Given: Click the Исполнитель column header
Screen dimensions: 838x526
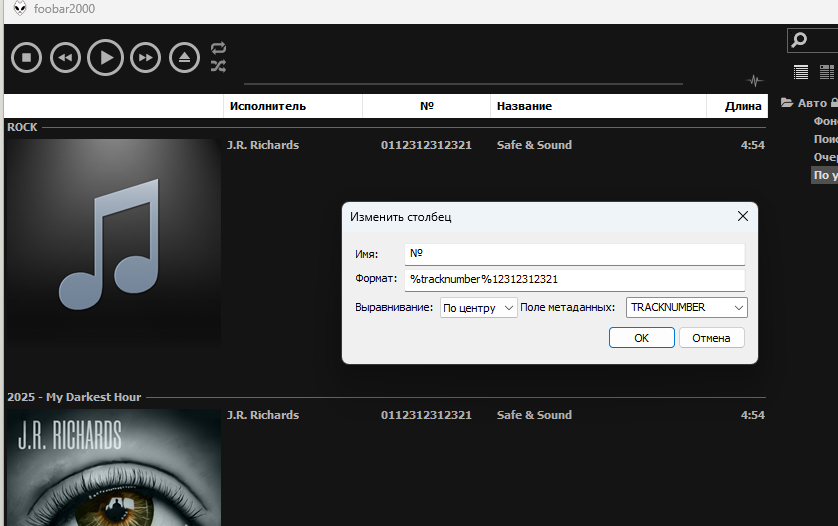Looking at the screenshot, I should point(291,106).
